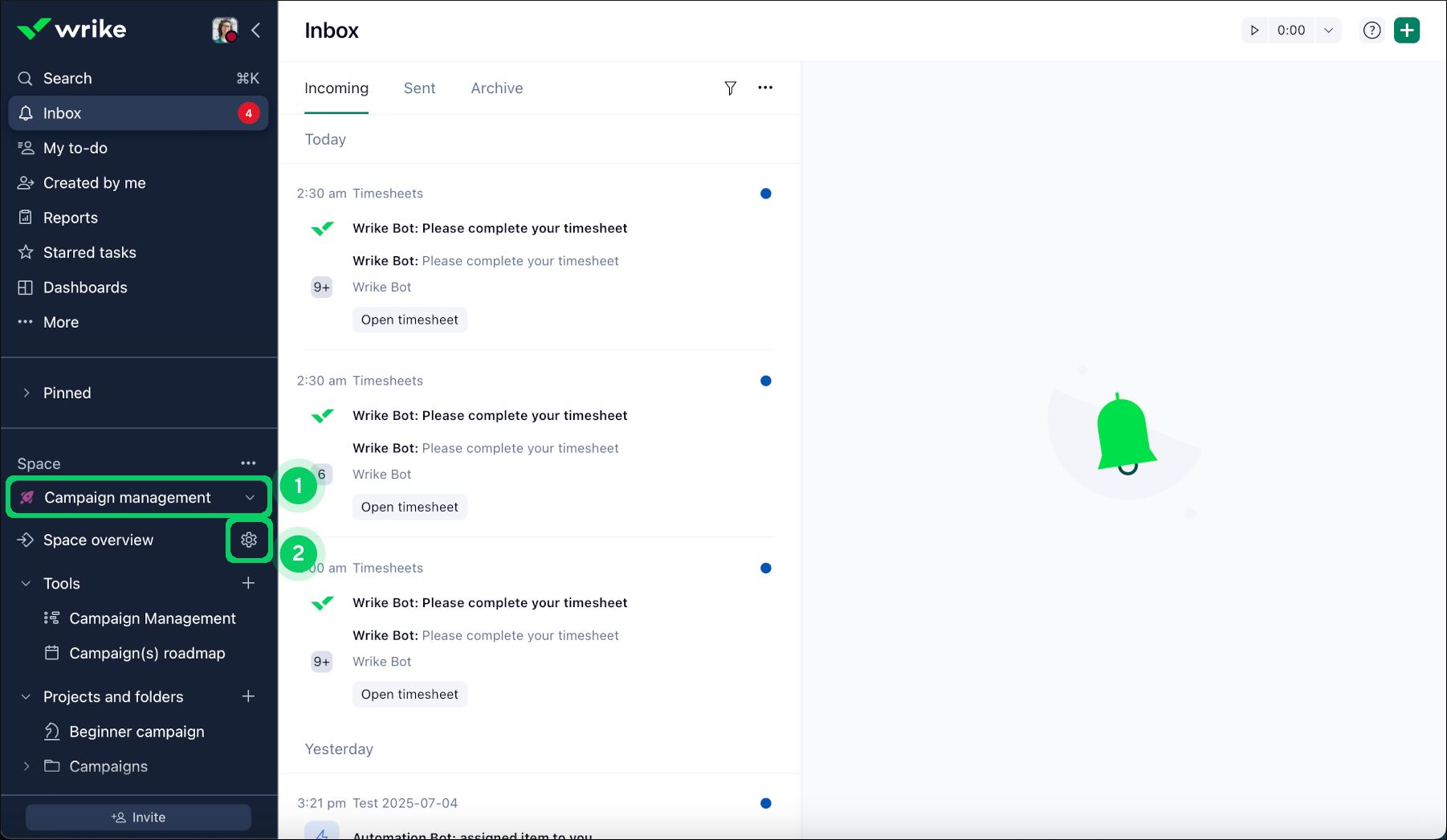Add item to Projects and folders
Viewport: 1447px width, 840px height.
tap(248, 696)
